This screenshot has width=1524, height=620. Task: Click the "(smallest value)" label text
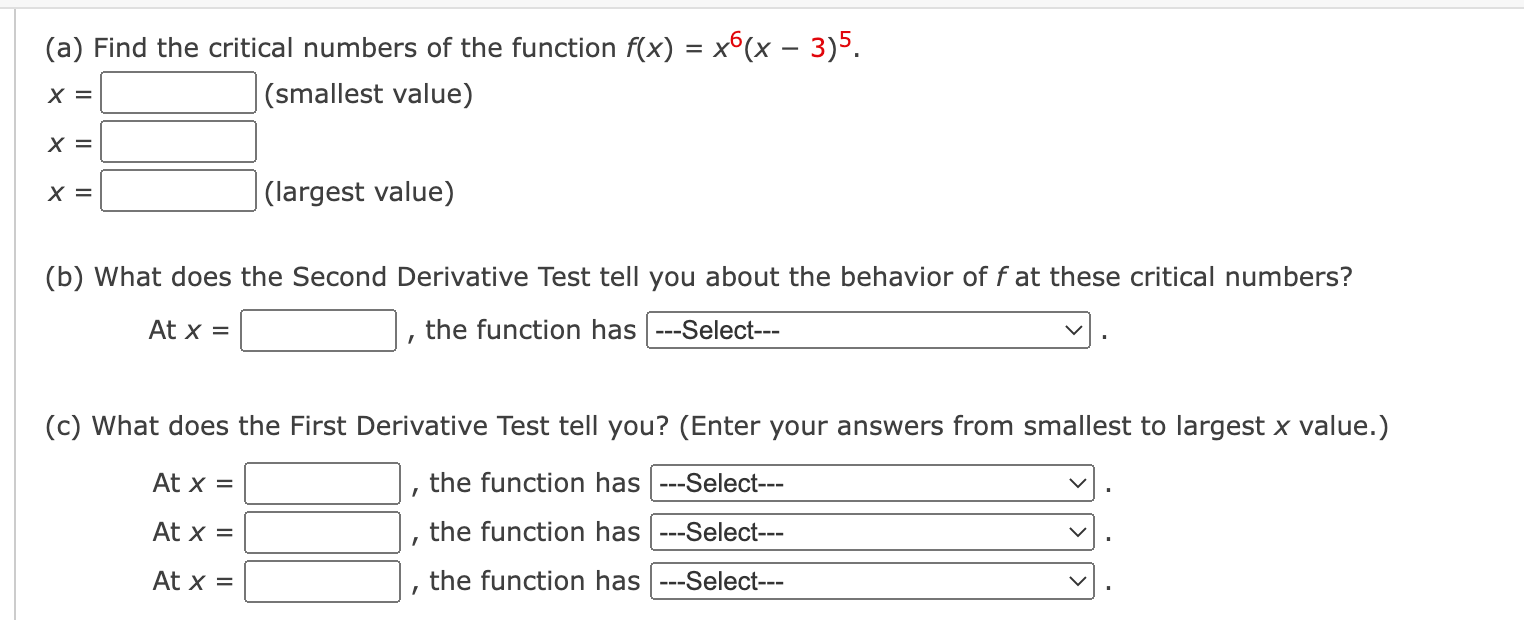[369, 94]
